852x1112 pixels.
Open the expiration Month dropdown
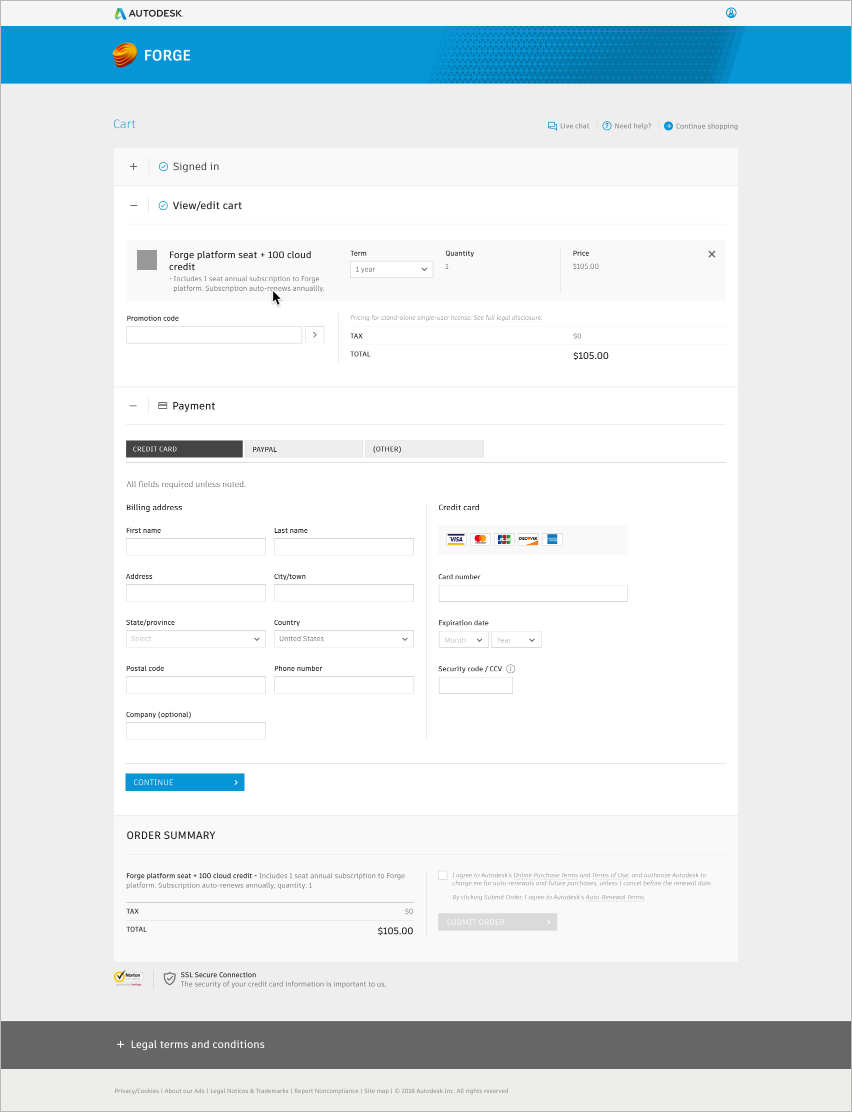click(464, 640)
